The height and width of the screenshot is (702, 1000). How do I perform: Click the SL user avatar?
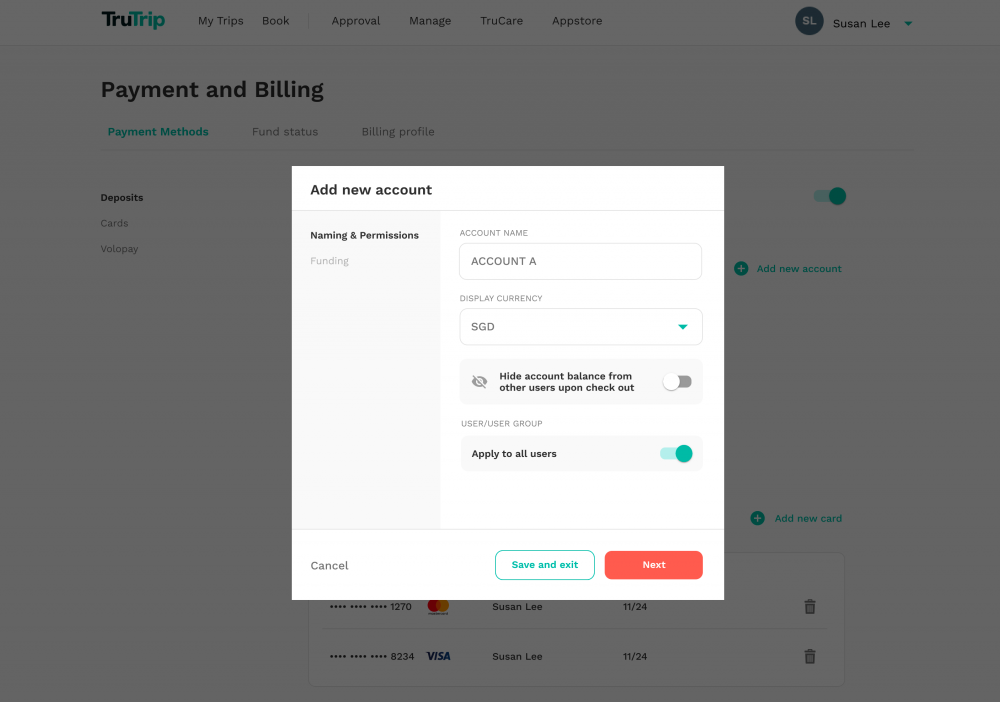(x=809, y=21)
